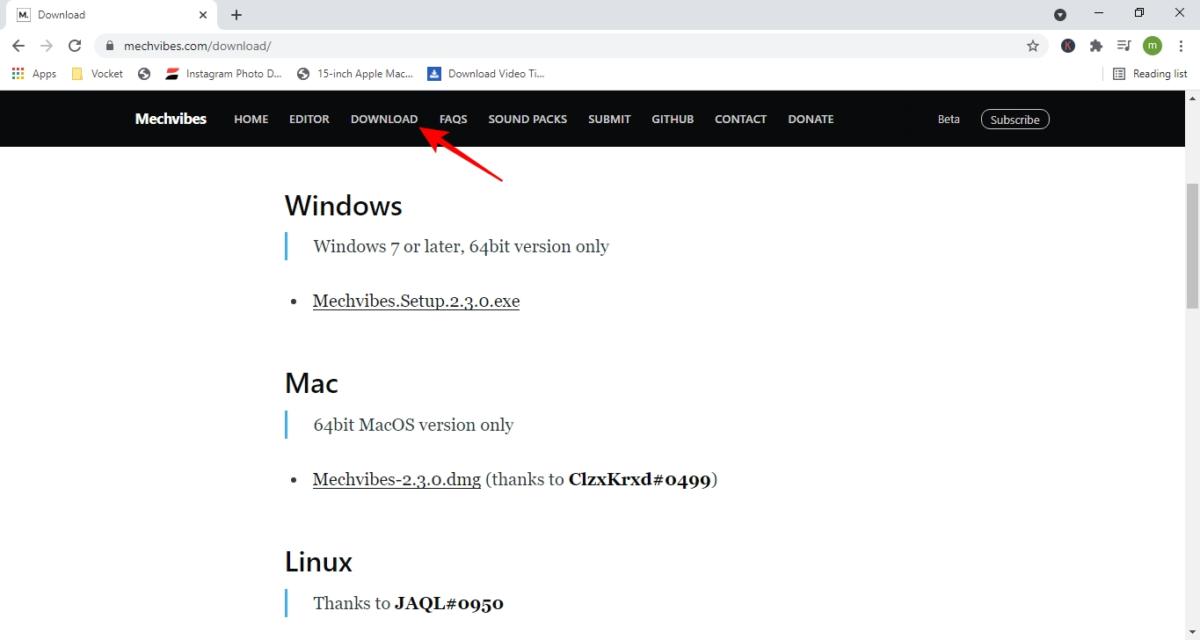
Task: Open the FAQS nav item
Action: [453, 119]
